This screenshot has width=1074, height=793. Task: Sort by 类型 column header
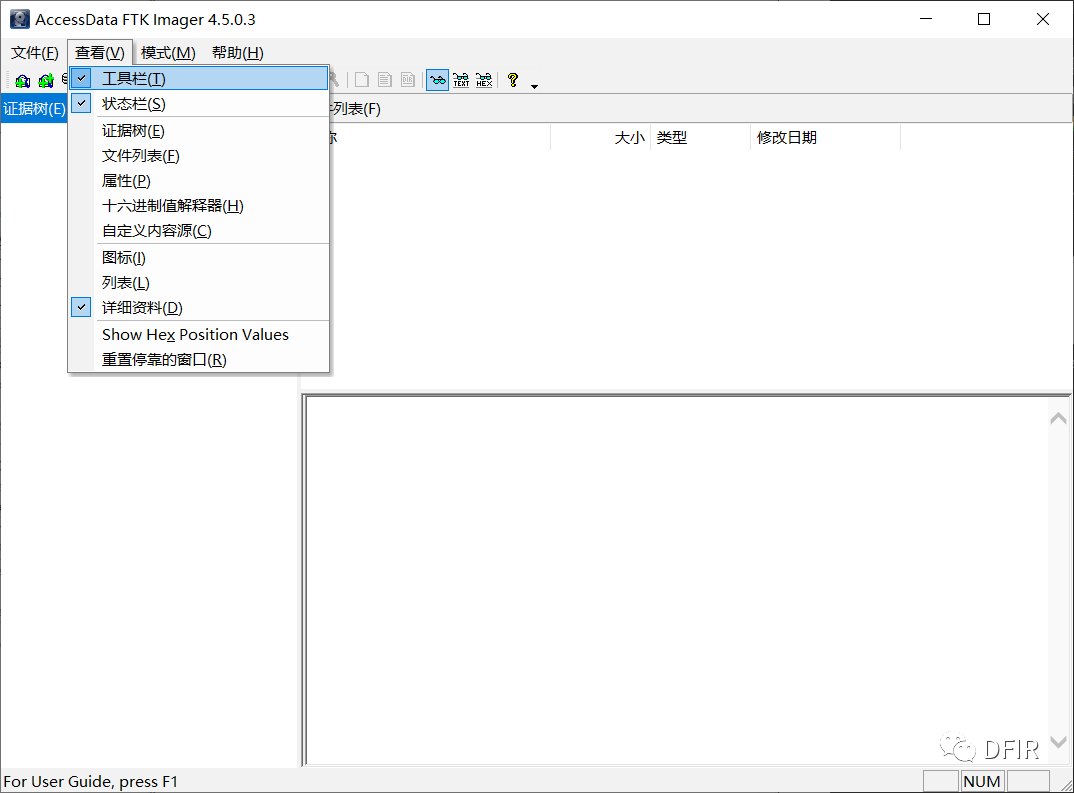coord(701,138)
